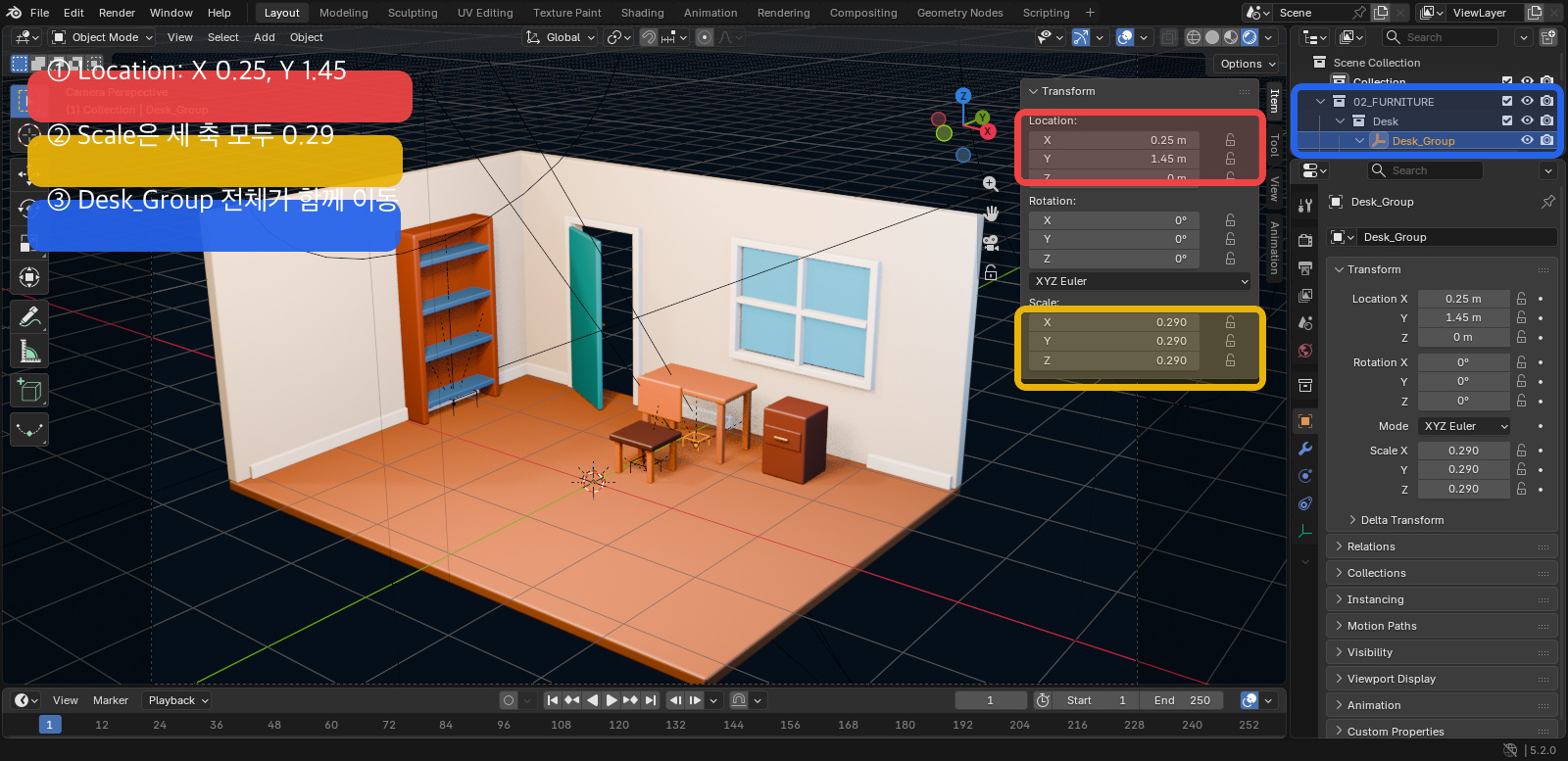
Task: Open the File menu
Action: (x=39, y=13)
